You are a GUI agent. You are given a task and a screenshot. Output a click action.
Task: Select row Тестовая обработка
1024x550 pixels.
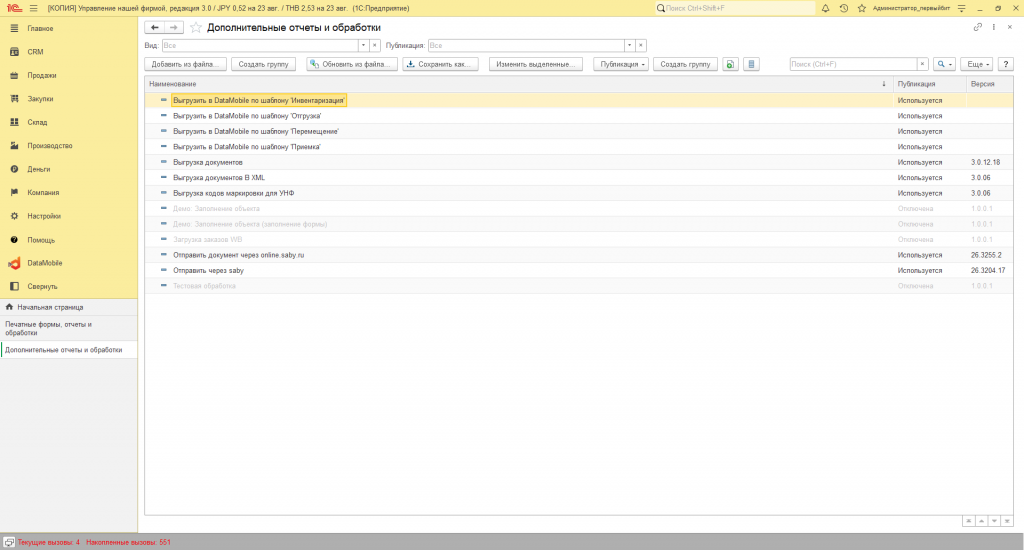(x=579, y=286)
